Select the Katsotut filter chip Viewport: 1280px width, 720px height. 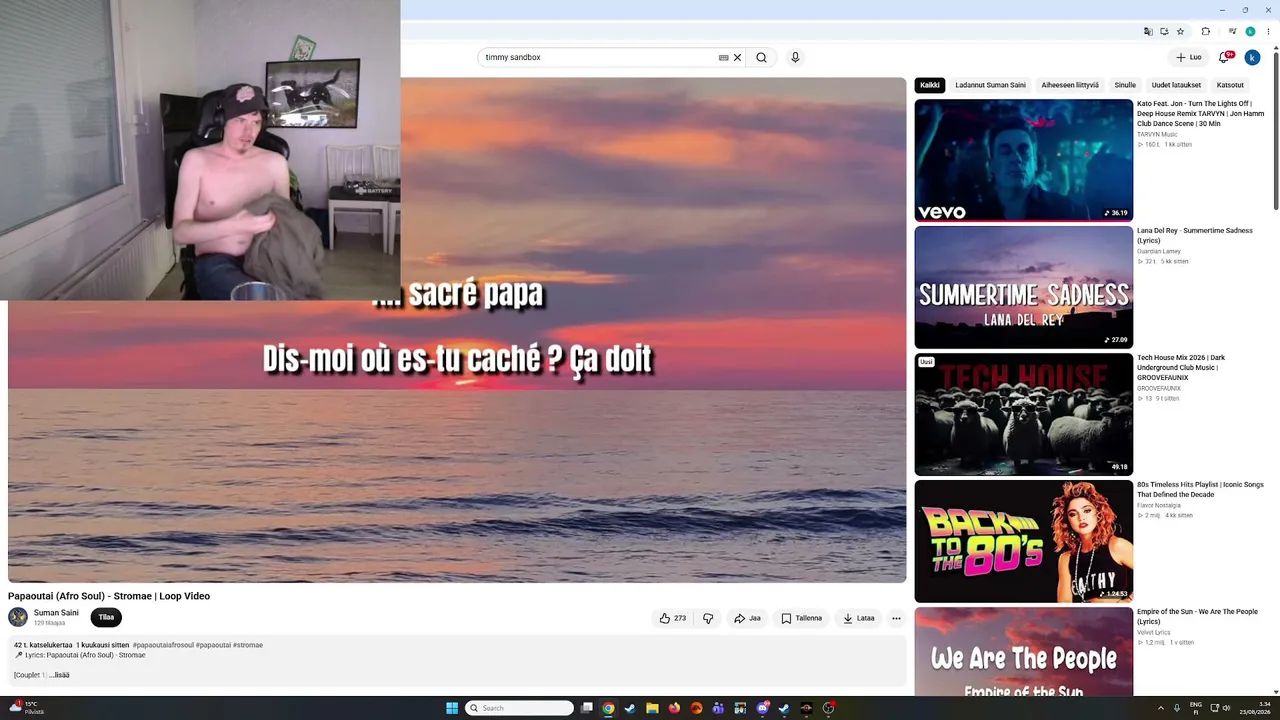pos(1230,85)
